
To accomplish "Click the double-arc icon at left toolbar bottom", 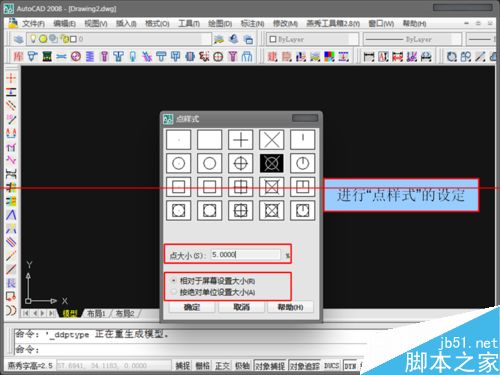I will [x=11, y=310].
